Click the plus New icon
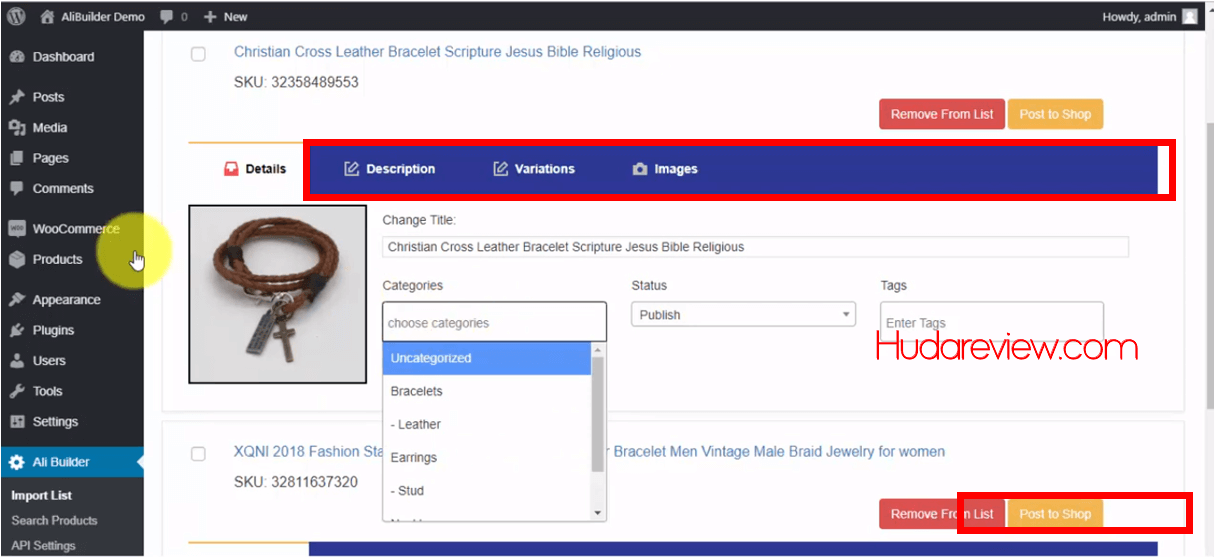This screenshot has height=557, width=1215. pyautogui.click(x=209, y=17)
